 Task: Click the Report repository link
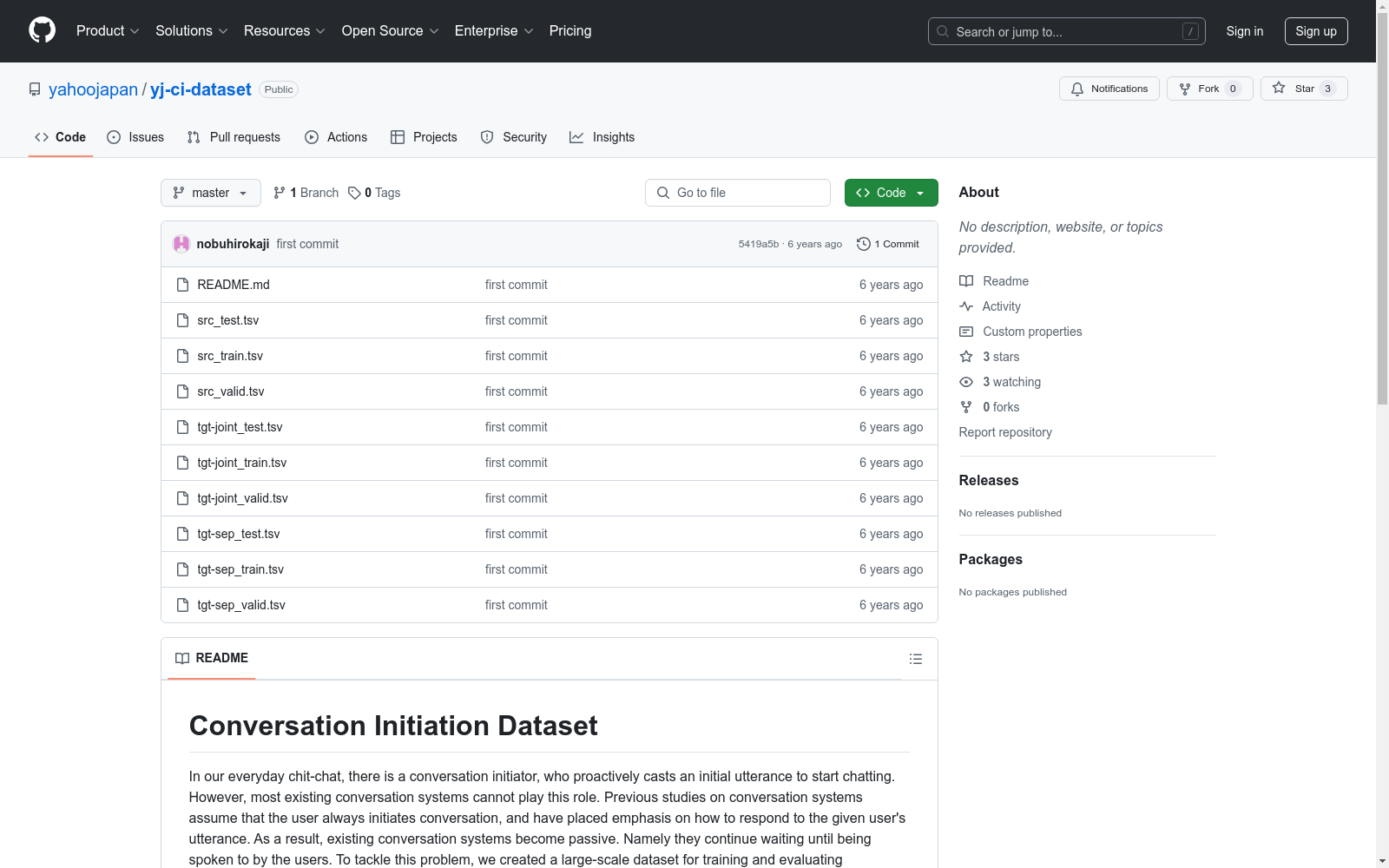pyautogui.click(x=1005, y=432)
